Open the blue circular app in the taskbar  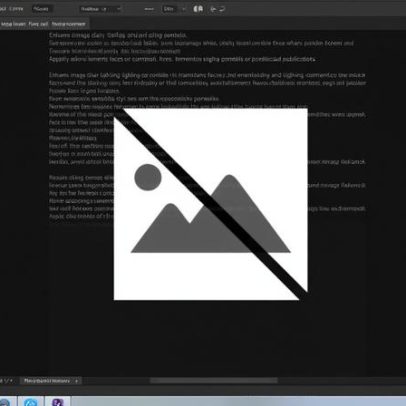(x=30, y=402)
